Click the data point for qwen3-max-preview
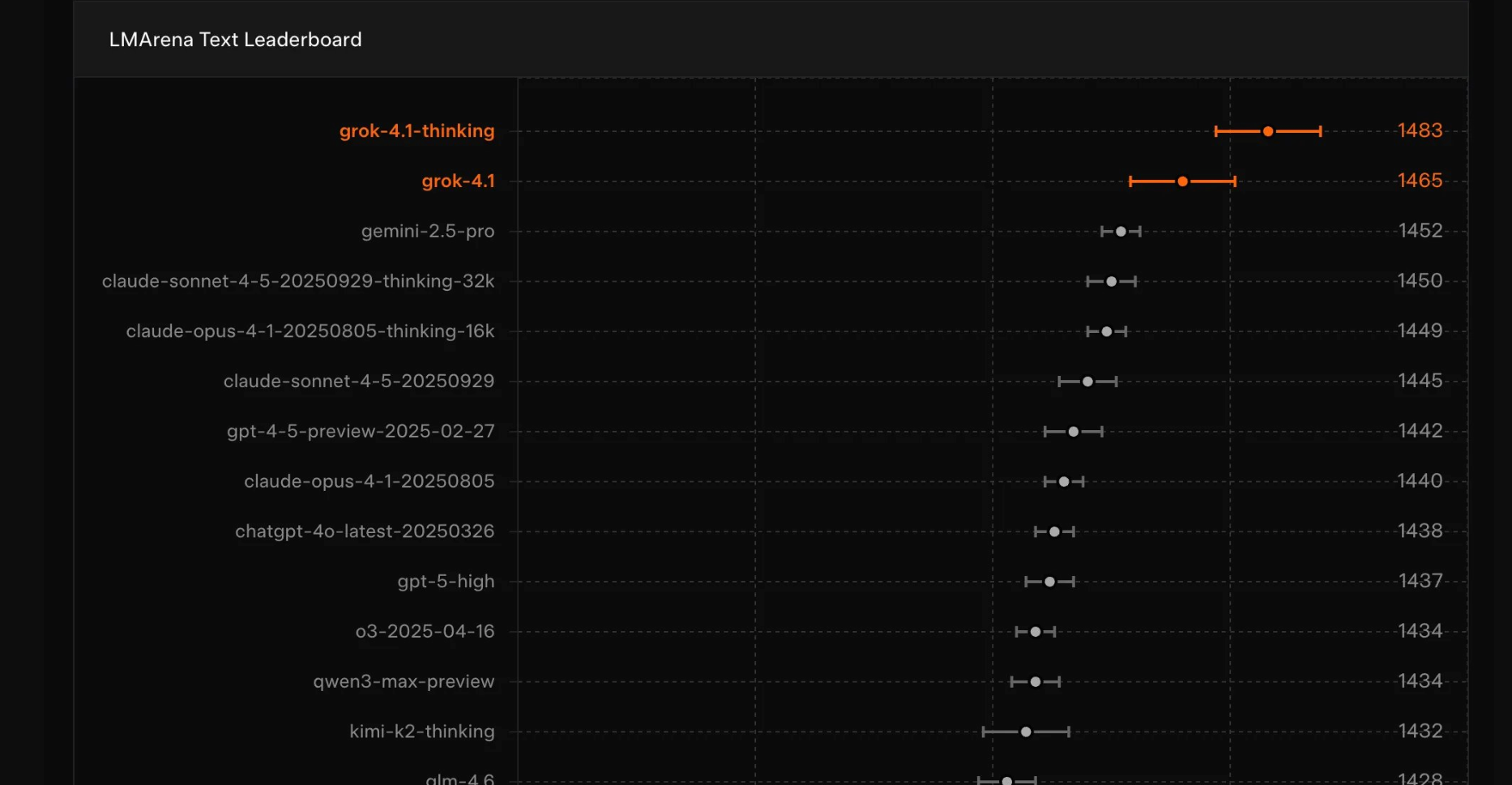The image size is (1512, 785). (x=1036, y=682)
